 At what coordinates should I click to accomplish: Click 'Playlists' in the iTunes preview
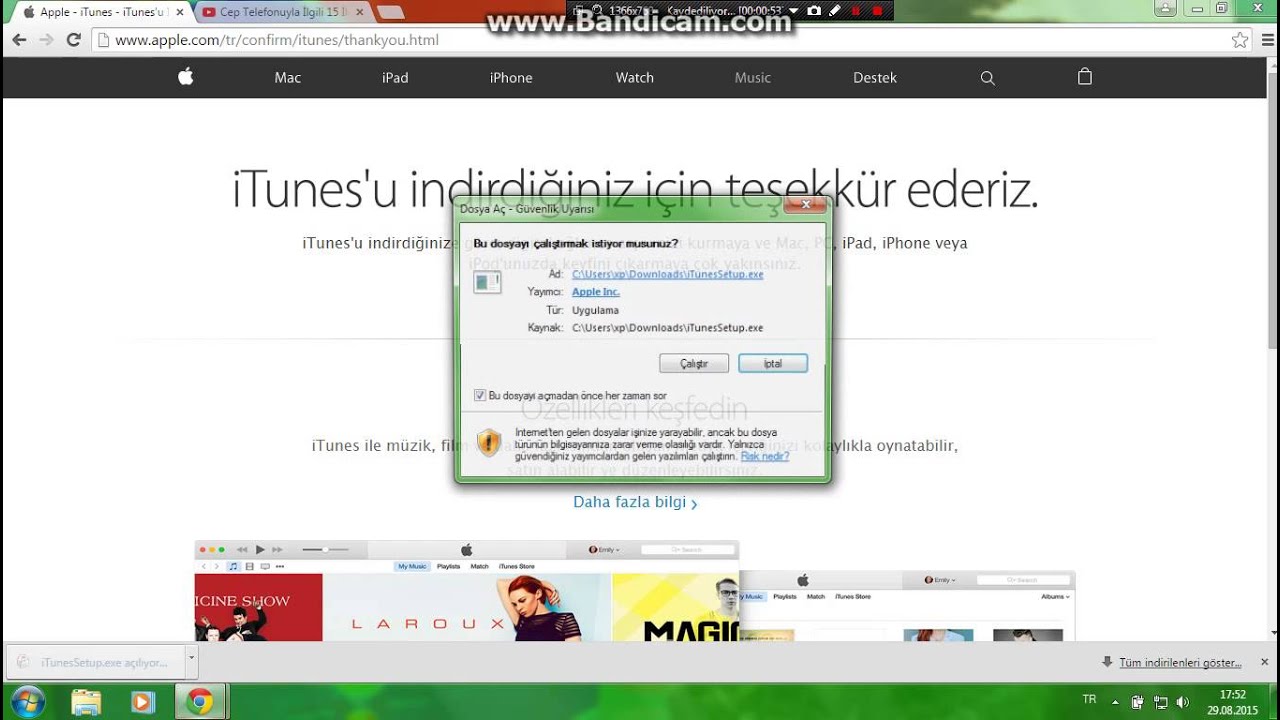pyautogui.click(x=448, y=566)
